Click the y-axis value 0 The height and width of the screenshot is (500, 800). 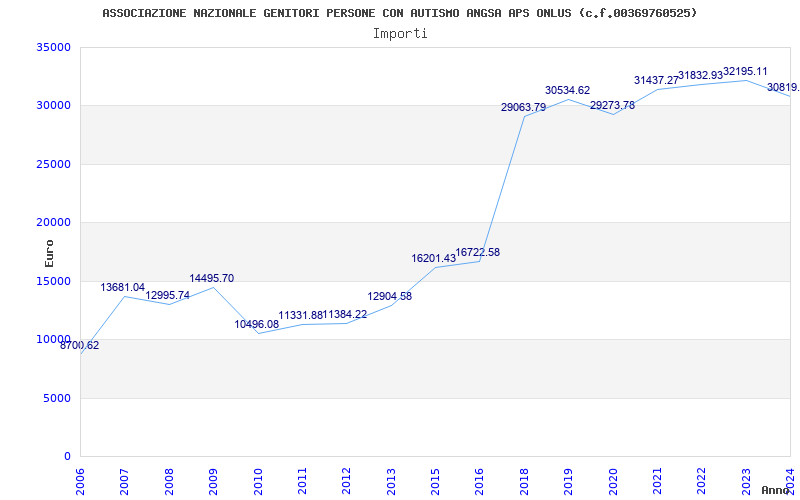point(67,456)
